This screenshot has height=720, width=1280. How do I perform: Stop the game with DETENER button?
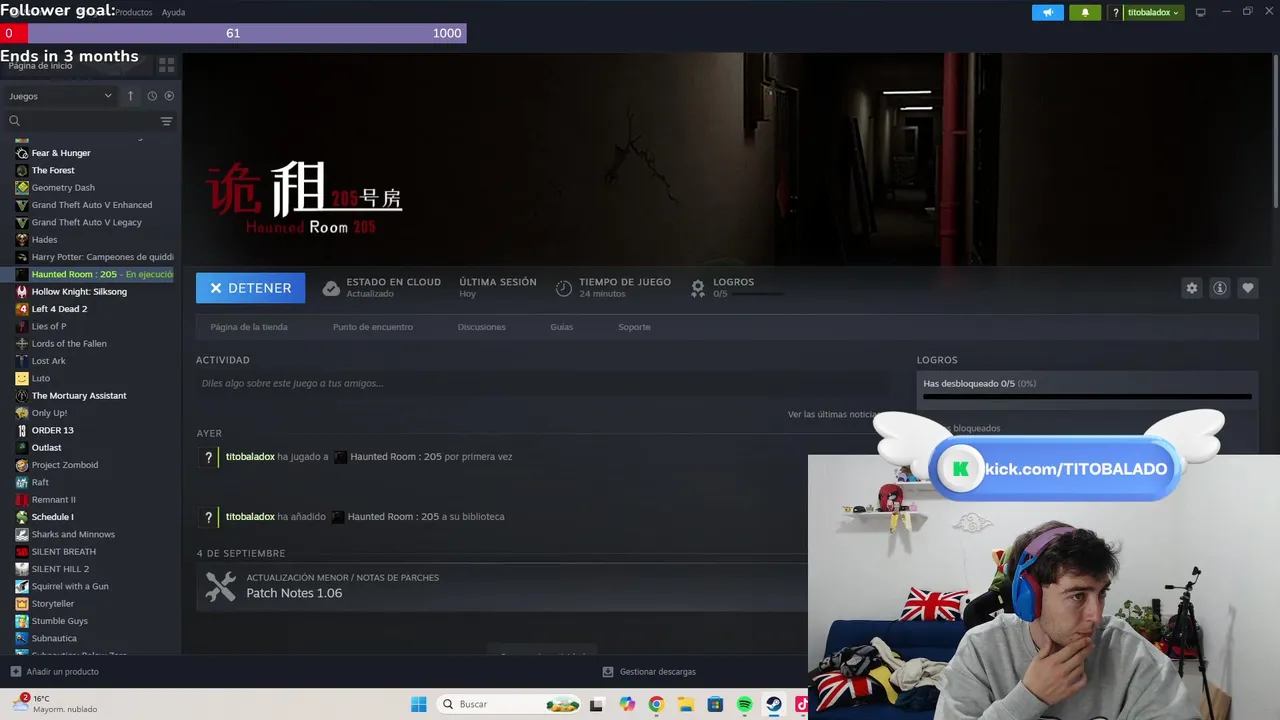pyautogui.click(x=250, y=288)
